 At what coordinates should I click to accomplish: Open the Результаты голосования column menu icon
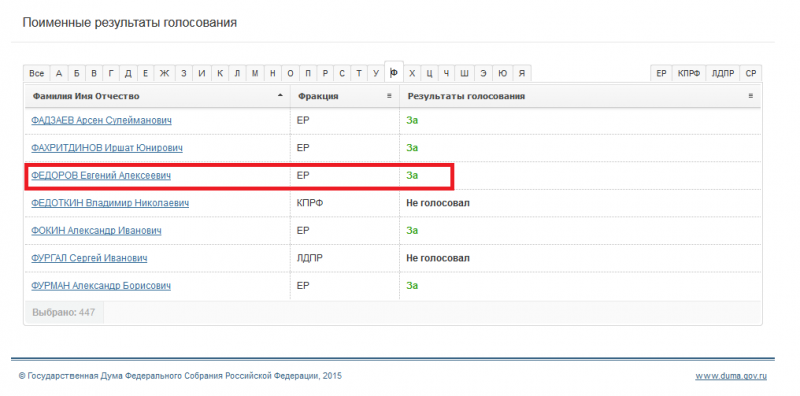click(751, 96)
